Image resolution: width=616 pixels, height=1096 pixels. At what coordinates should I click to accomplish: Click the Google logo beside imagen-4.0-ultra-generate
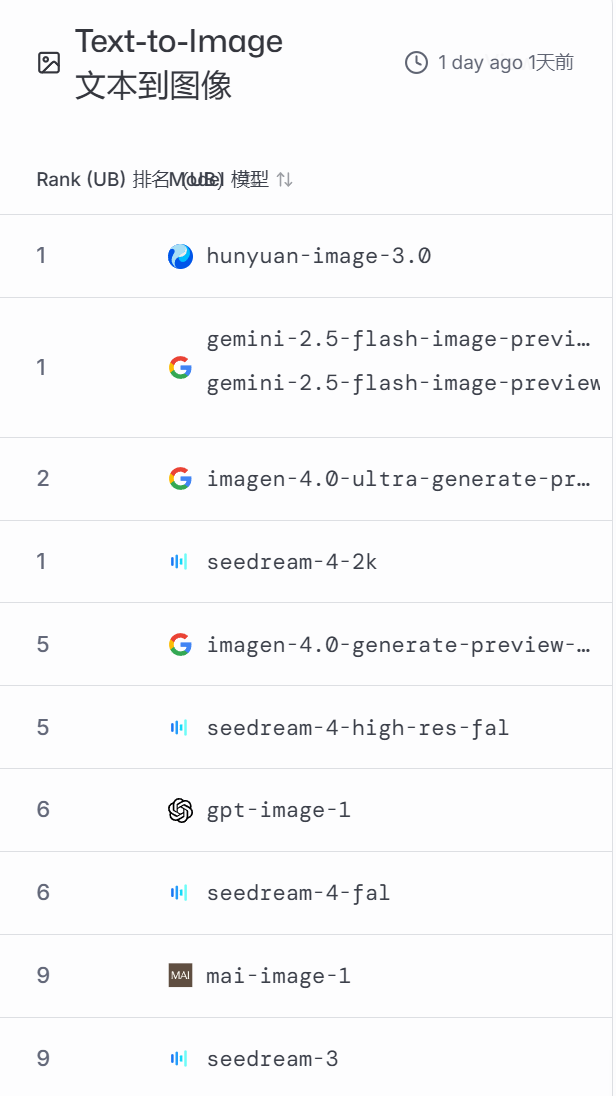coord(180,479)
